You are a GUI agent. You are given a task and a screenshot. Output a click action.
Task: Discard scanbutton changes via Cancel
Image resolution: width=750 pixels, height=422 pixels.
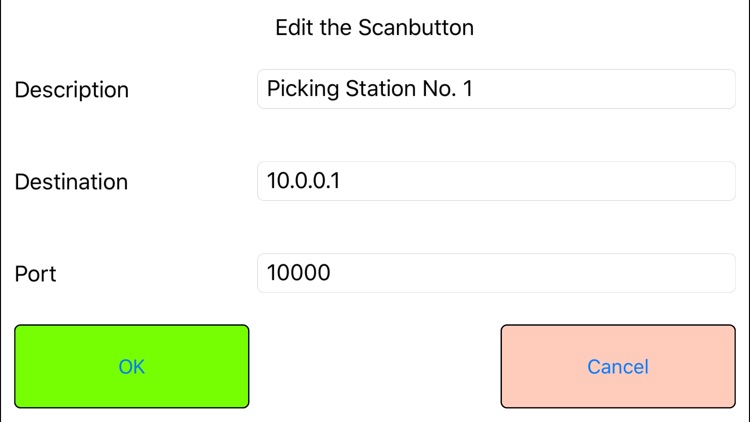click(x=618, y=367)
